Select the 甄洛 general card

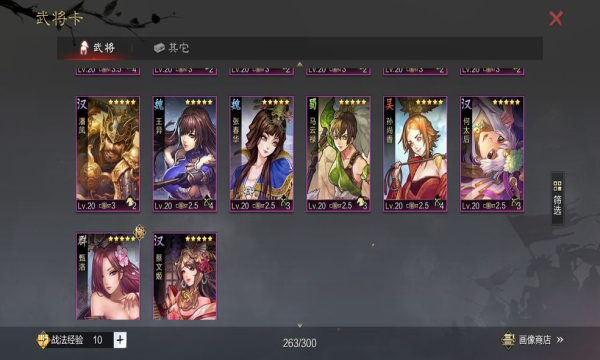(x=108, y=276)
